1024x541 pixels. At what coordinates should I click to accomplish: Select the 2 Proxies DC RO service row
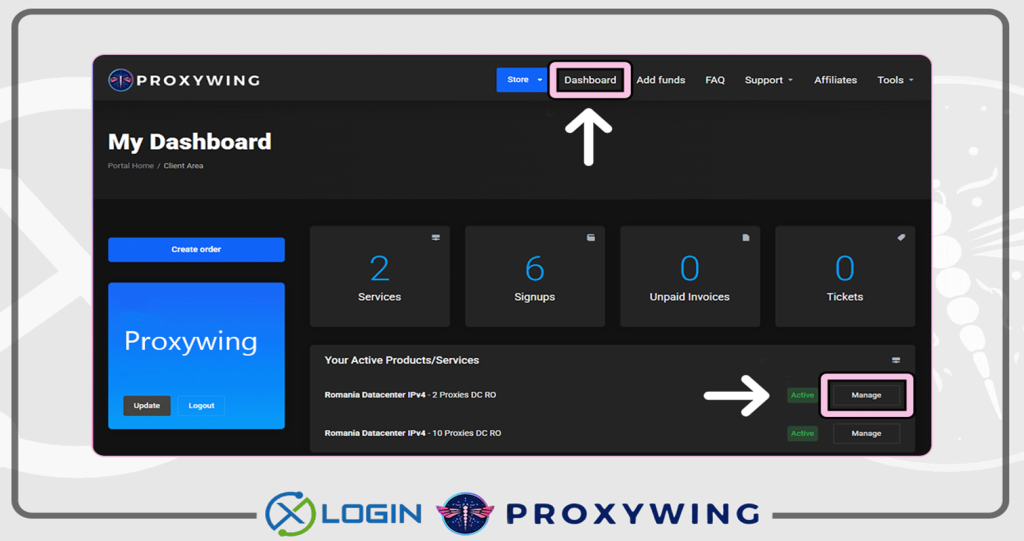click(x=613, y=395)
